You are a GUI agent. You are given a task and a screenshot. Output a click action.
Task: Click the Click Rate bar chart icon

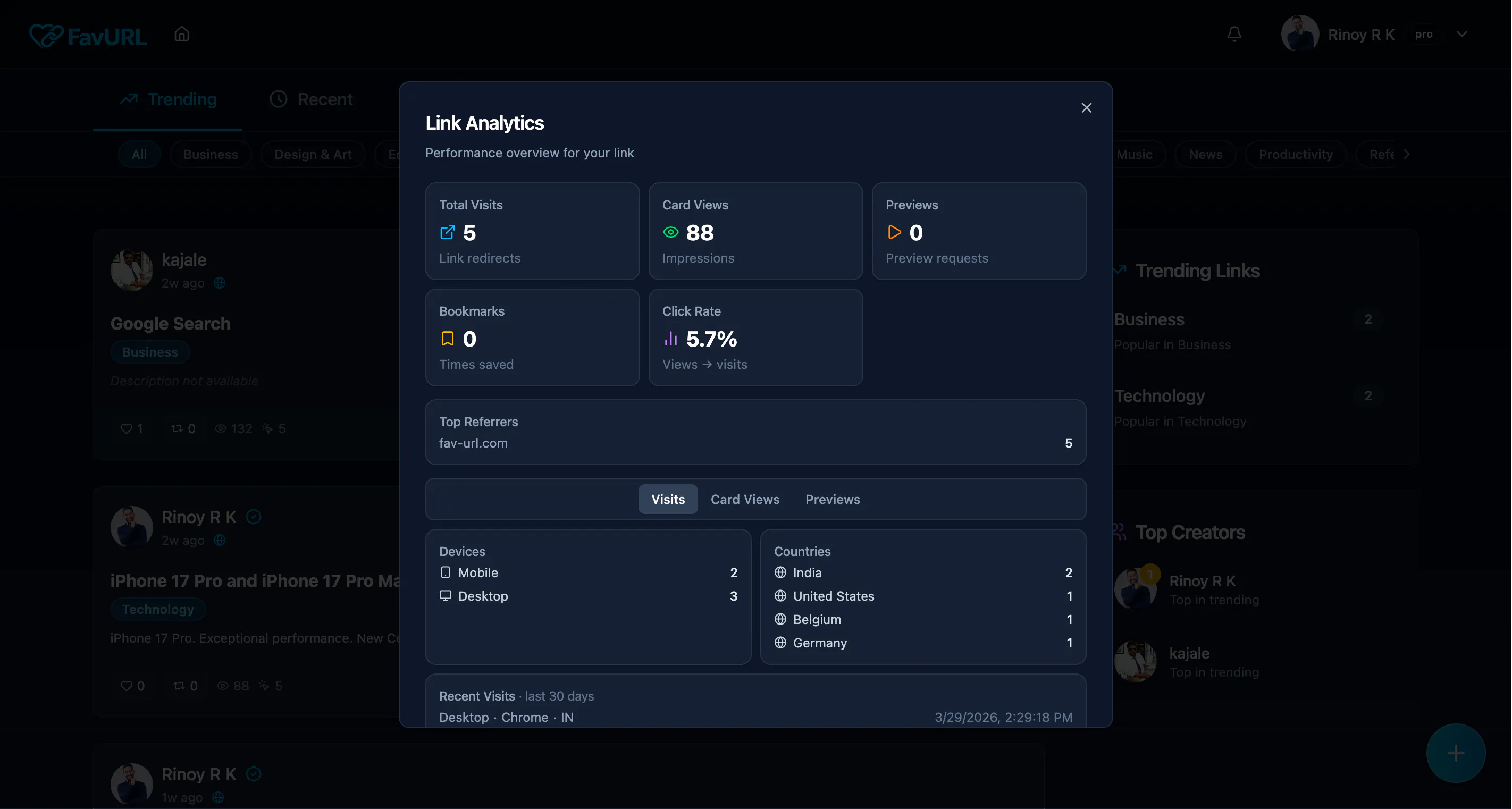point(670,339)
